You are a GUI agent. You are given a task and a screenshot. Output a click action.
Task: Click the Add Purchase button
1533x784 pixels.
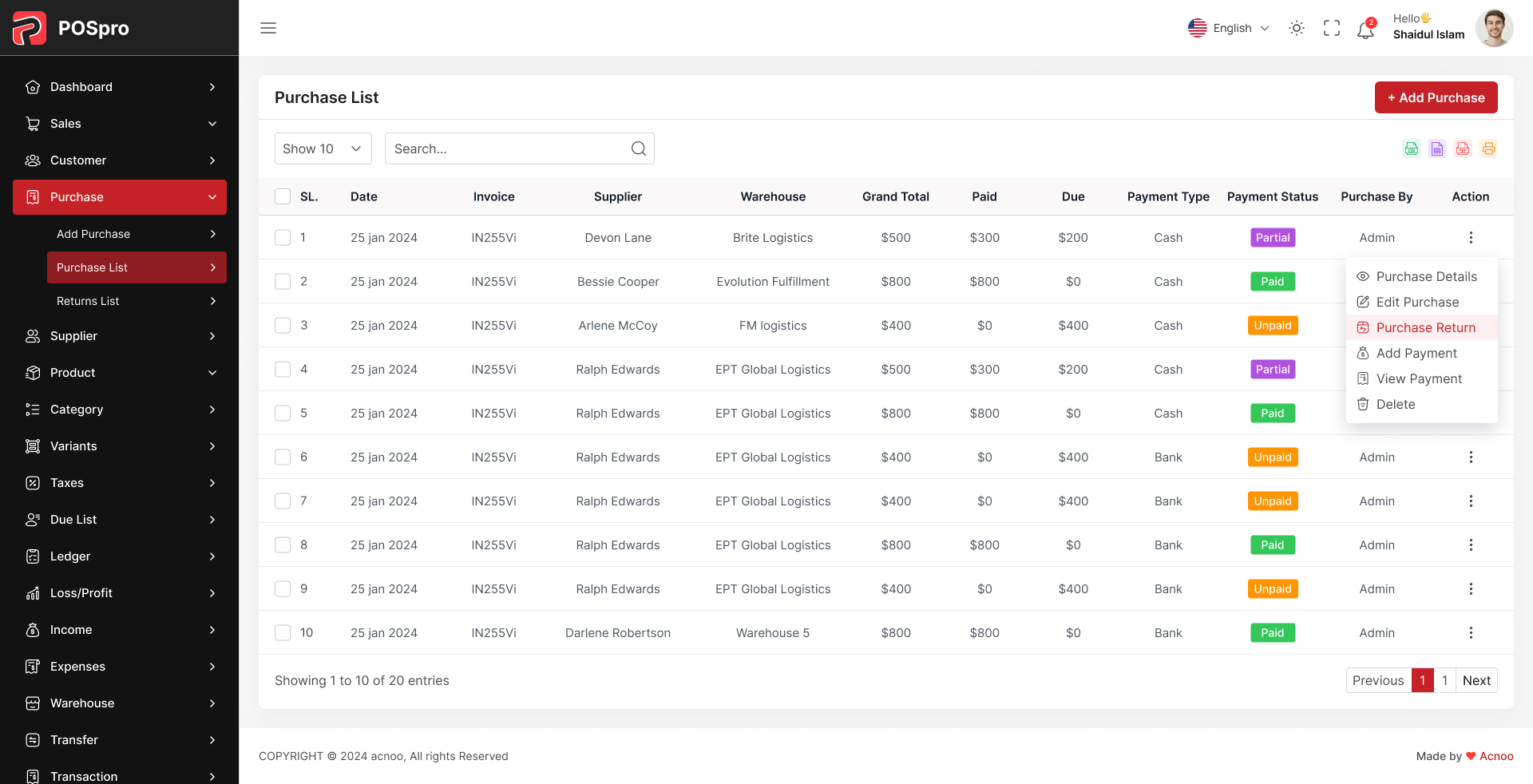(1436, 97)
